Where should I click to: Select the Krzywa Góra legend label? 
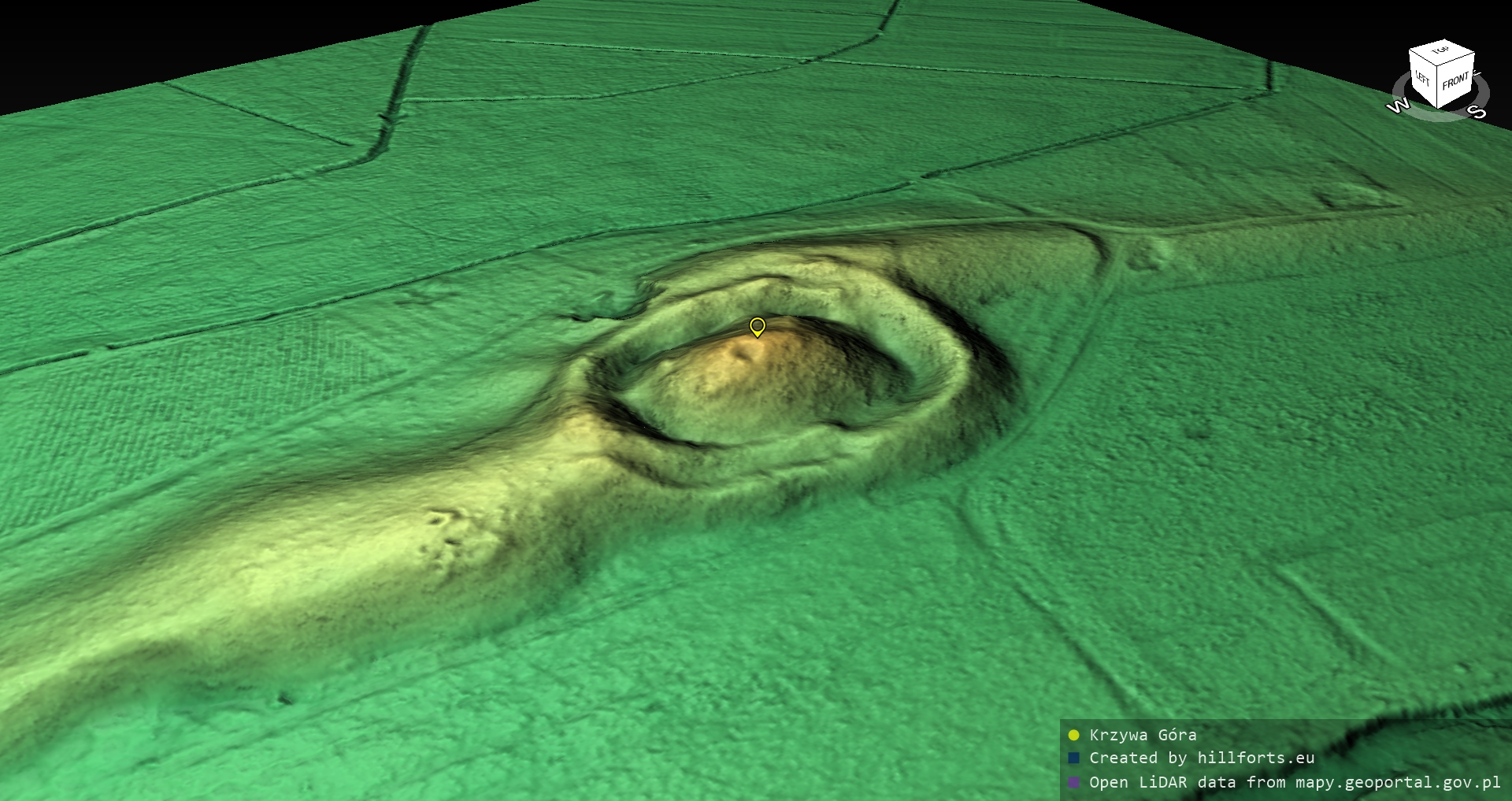[x=1143, y=735]
